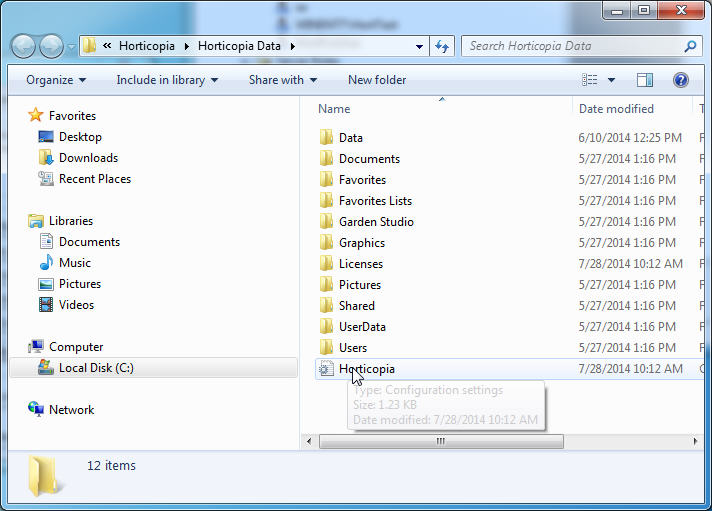Open the Music library
This screenshot has width=712, height=511.
(65, 263)
